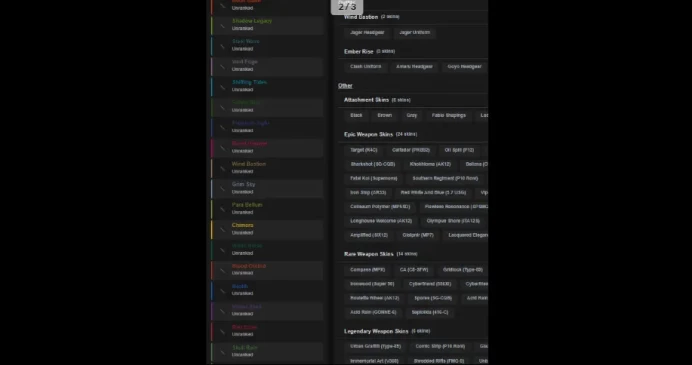692x365 pixels.
Task: Click the Fatal Koi (Supernova) skin tag
Action: [373, 179]
